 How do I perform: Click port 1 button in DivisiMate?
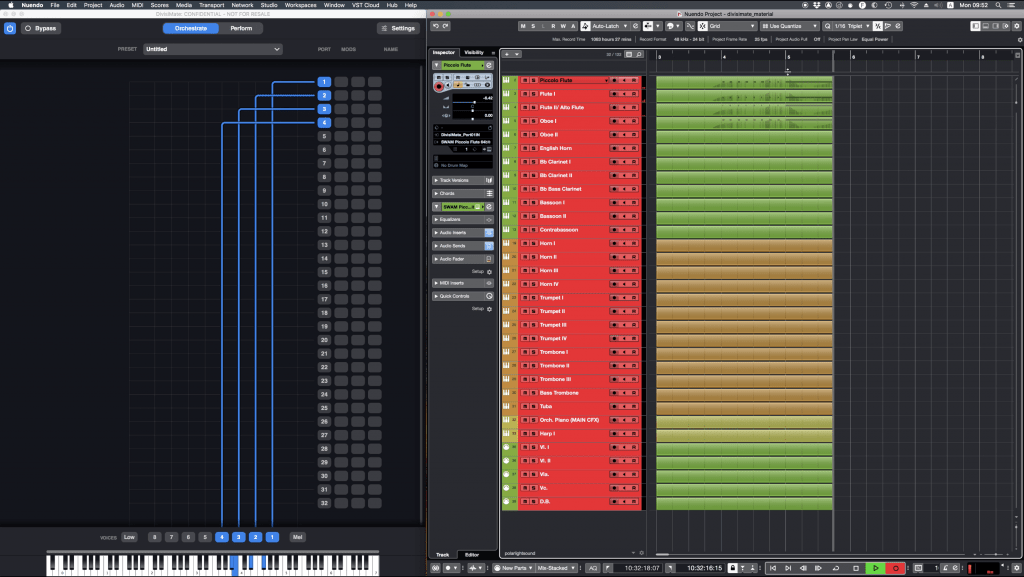(x=324, y=82)
